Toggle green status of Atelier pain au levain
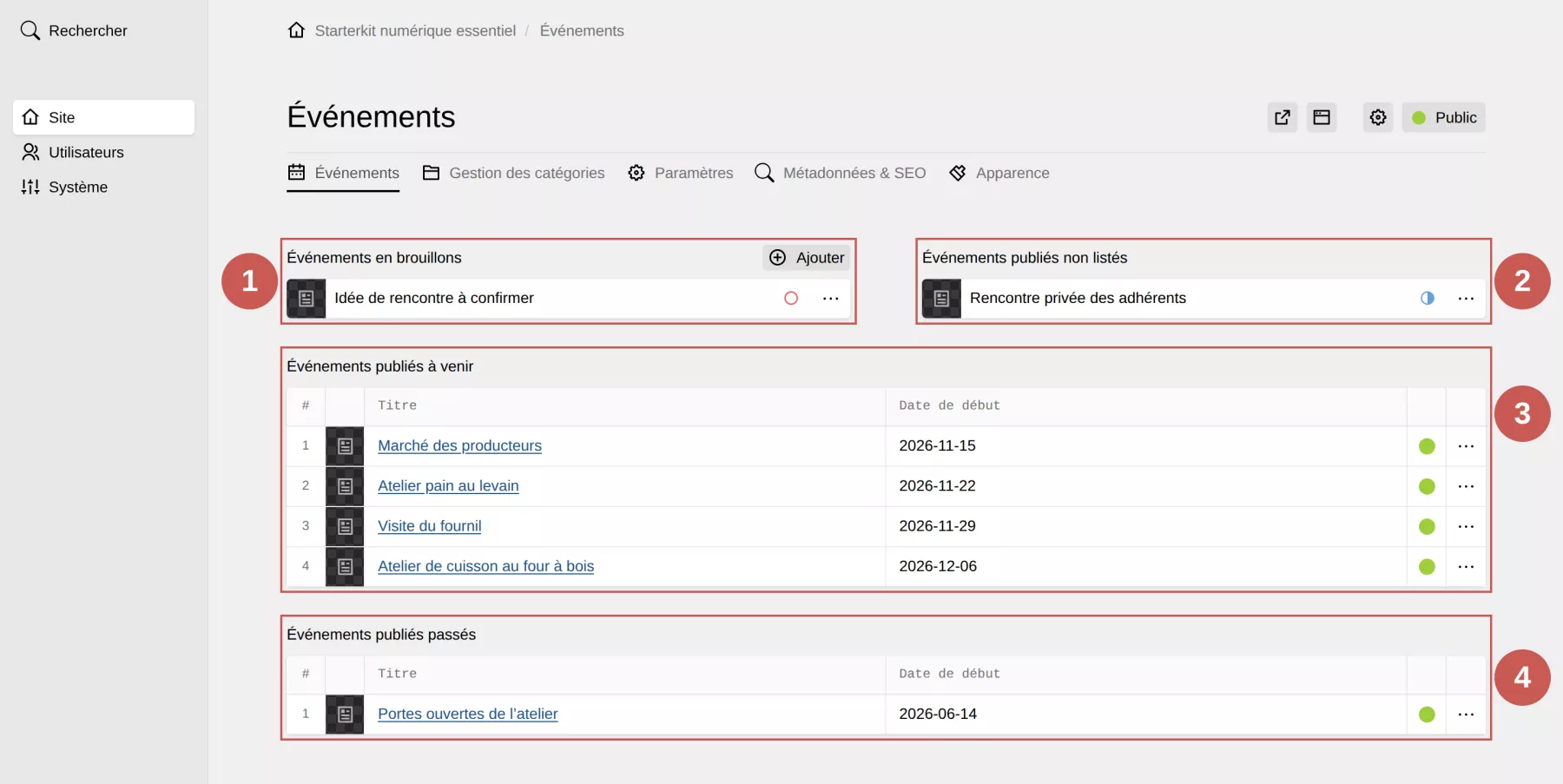The width and height of the screenshot is (1563, 784). click(1427, 486)
